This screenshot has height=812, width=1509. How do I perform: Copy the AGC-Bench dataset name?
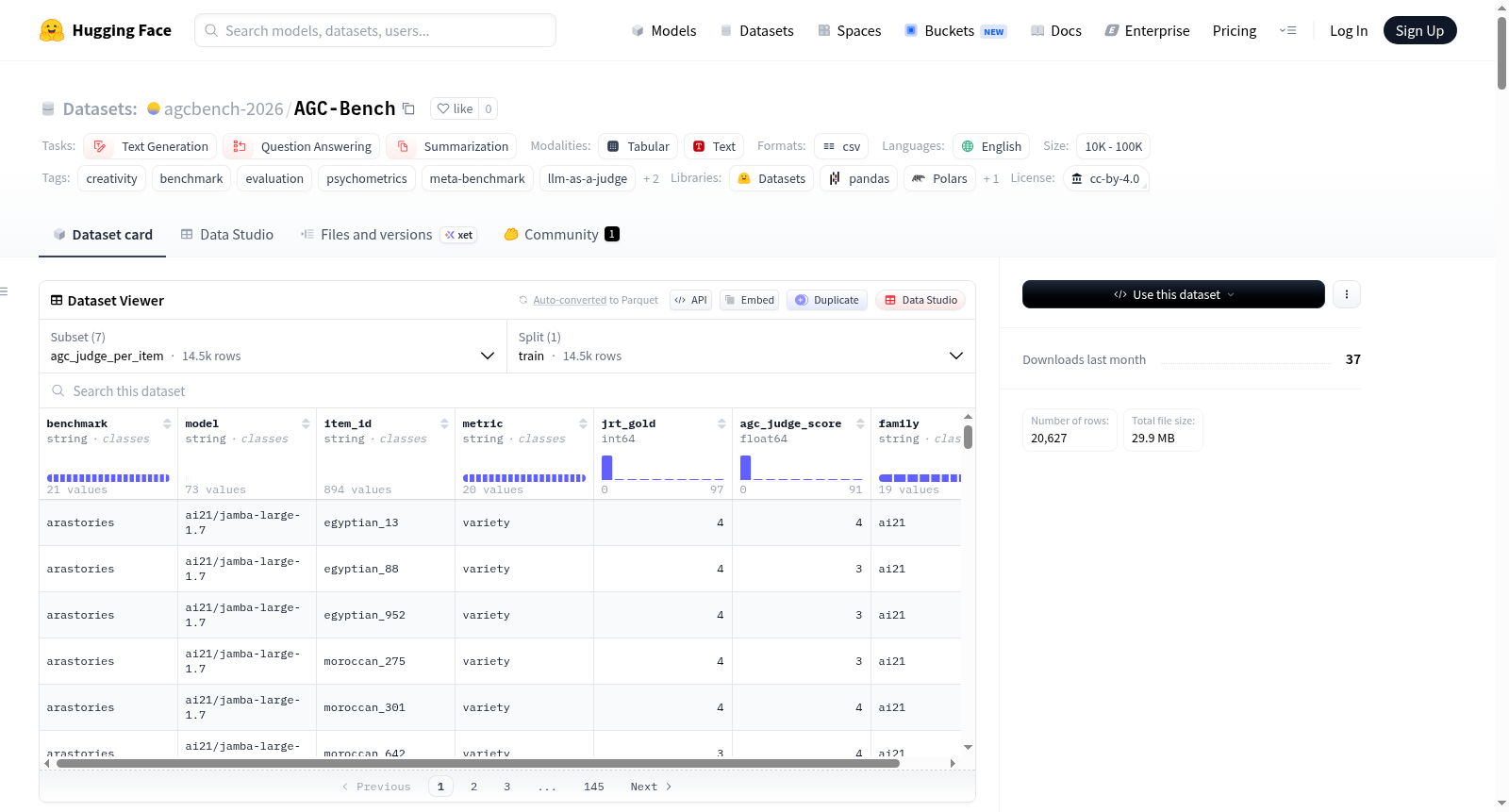[x=408, y=108]
